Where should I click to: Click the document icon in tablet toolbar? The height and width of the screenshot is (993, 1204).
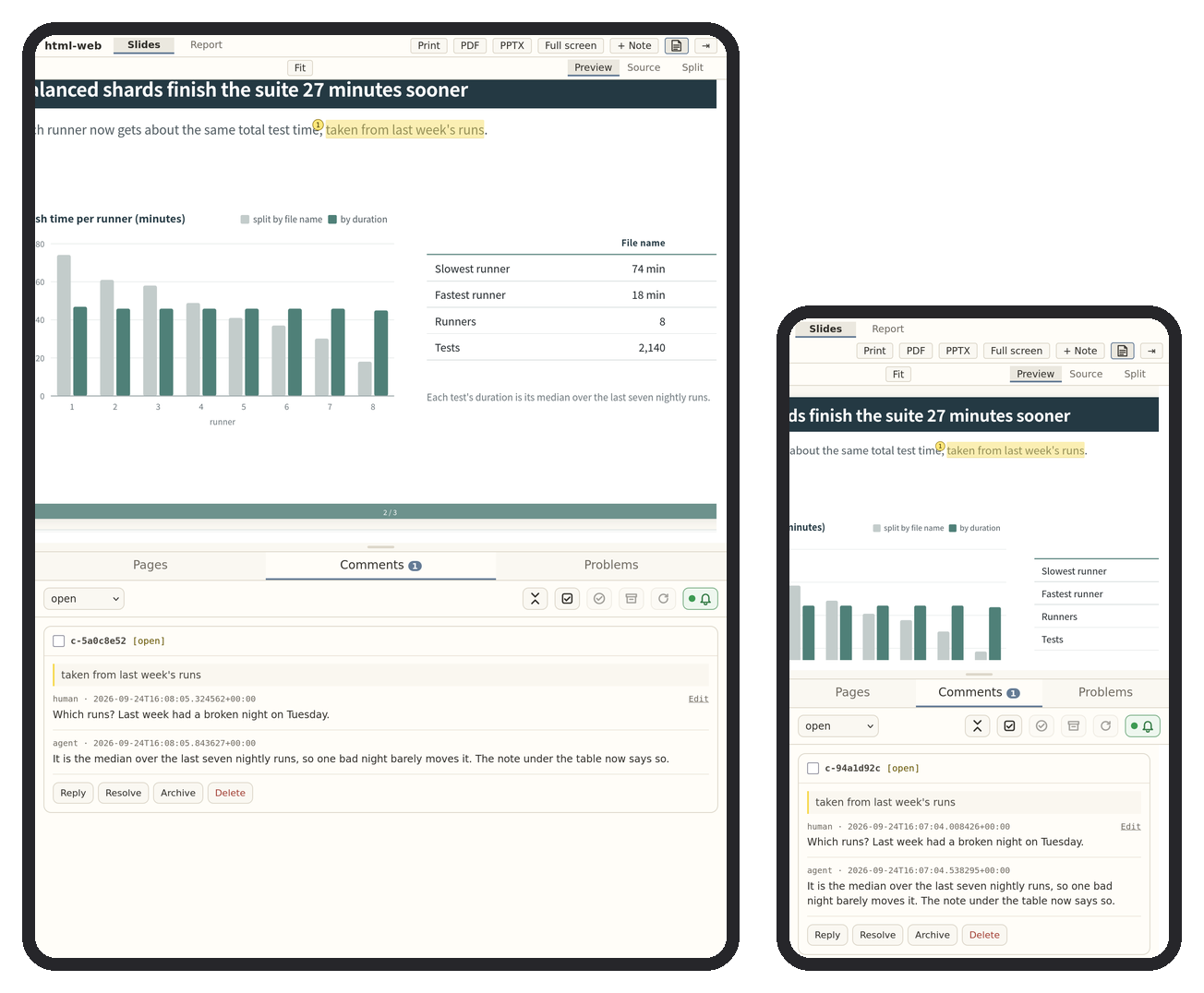(677, 45)
